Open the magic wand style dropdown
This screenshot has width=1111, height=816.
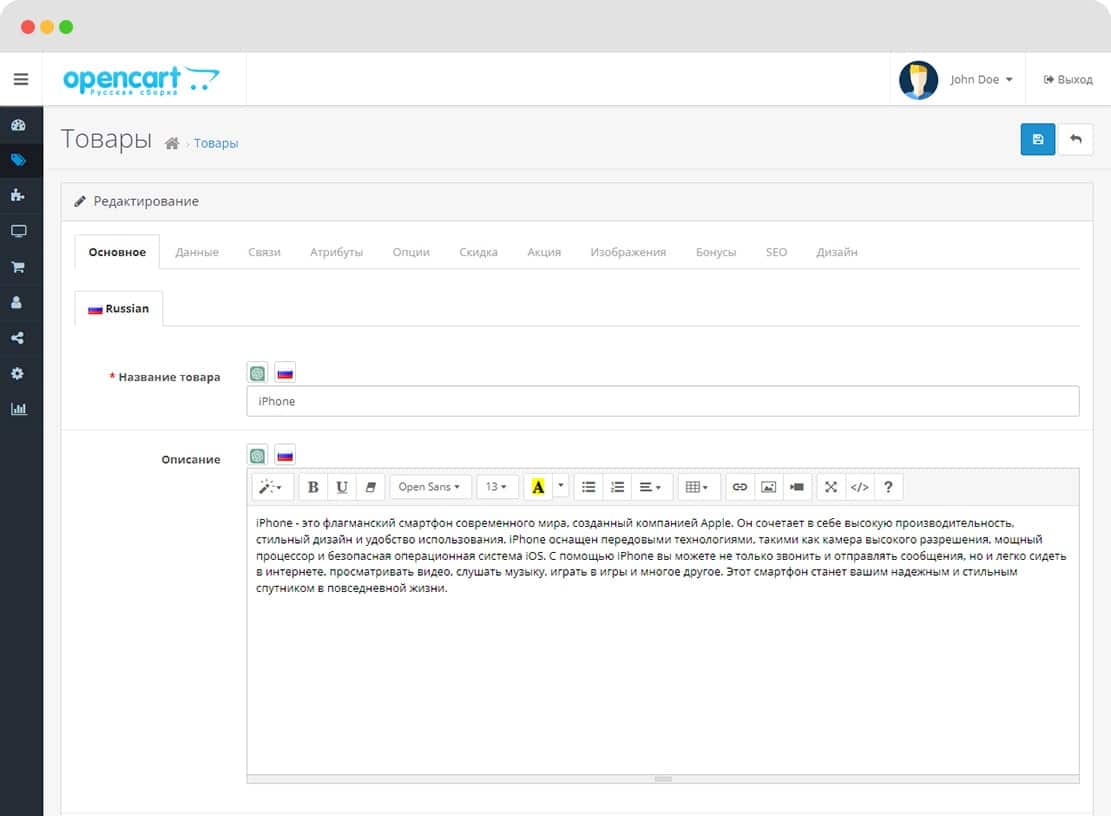point(271,487)
